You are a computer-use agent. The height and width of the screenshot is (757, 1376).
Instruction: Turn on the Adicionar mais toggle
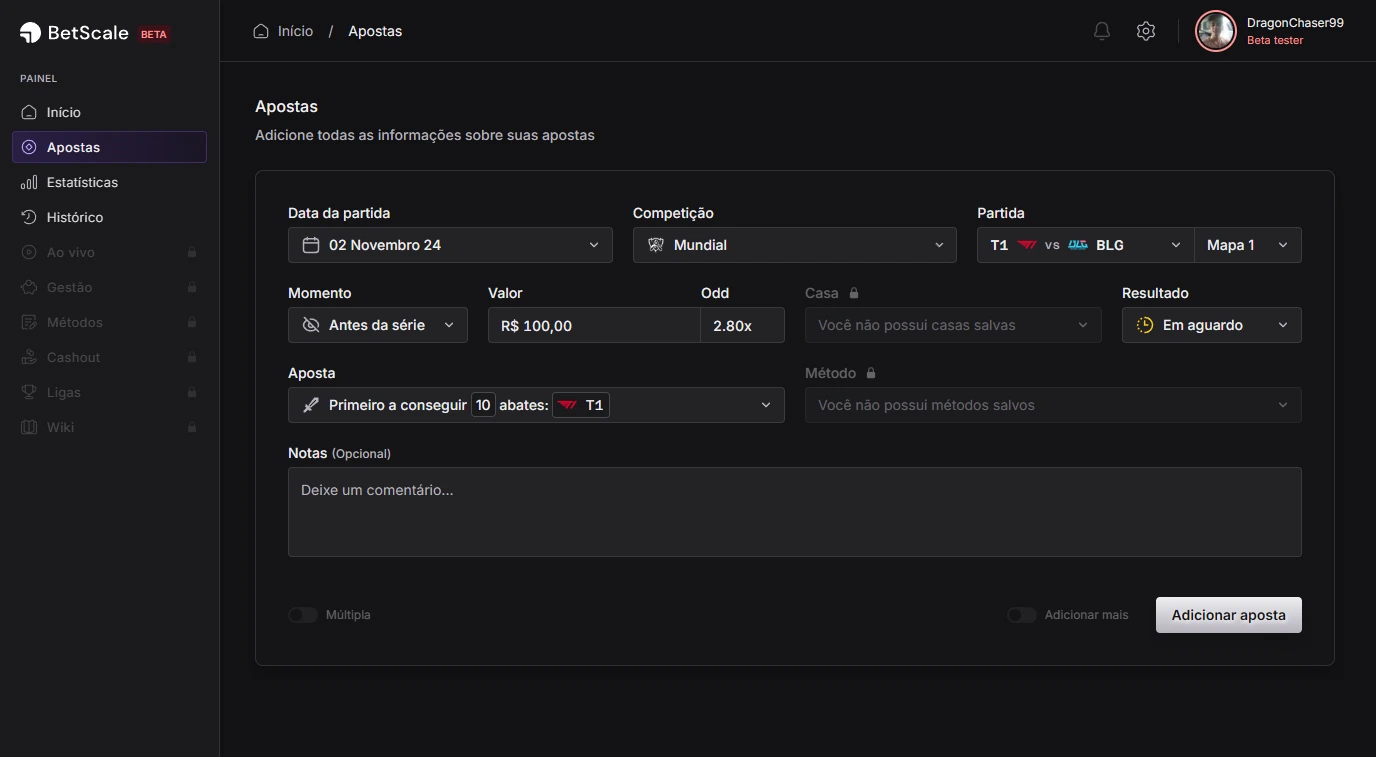coord(1021,615)
